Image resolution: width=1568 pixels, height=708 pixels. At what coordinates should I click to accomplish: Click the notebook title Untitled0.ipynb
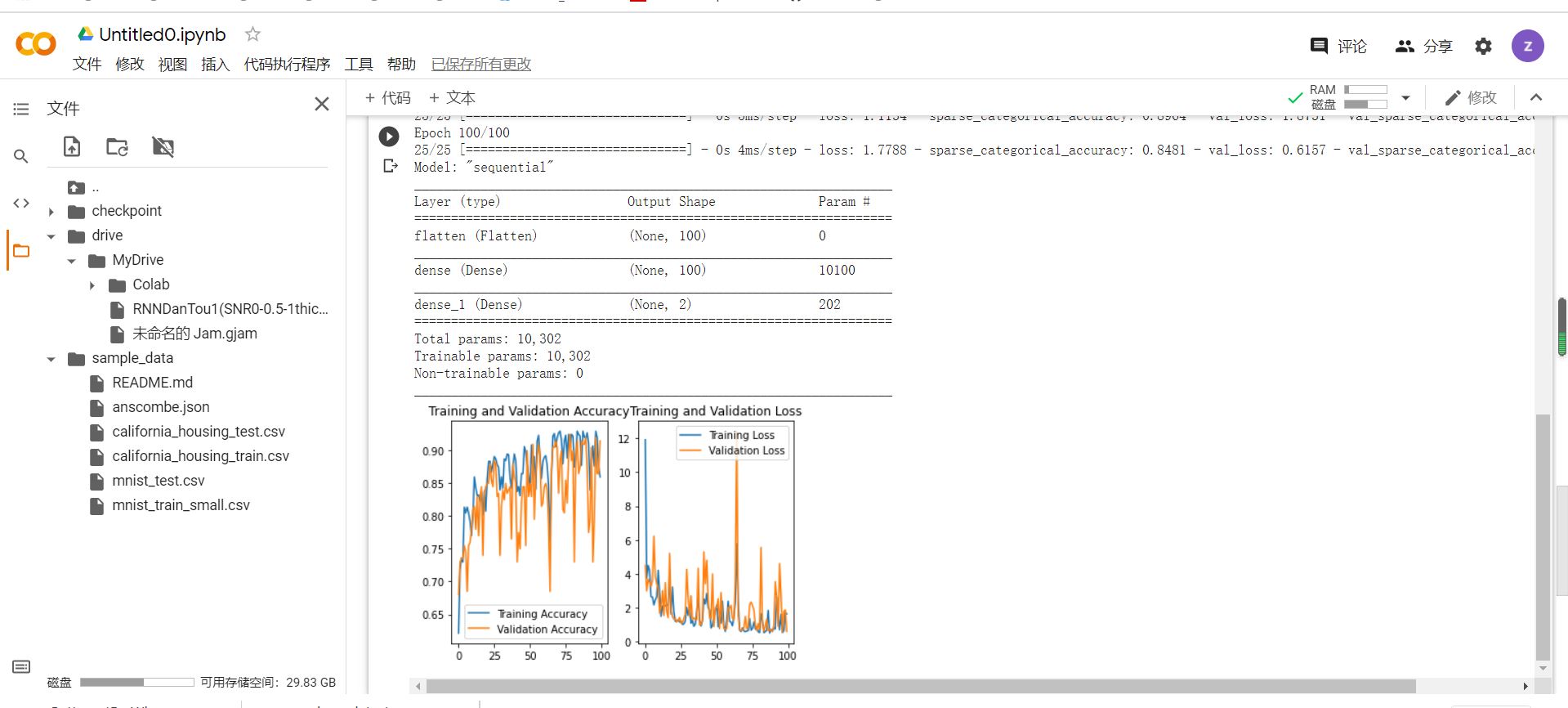pyautogui.click(x=162, y=34)
